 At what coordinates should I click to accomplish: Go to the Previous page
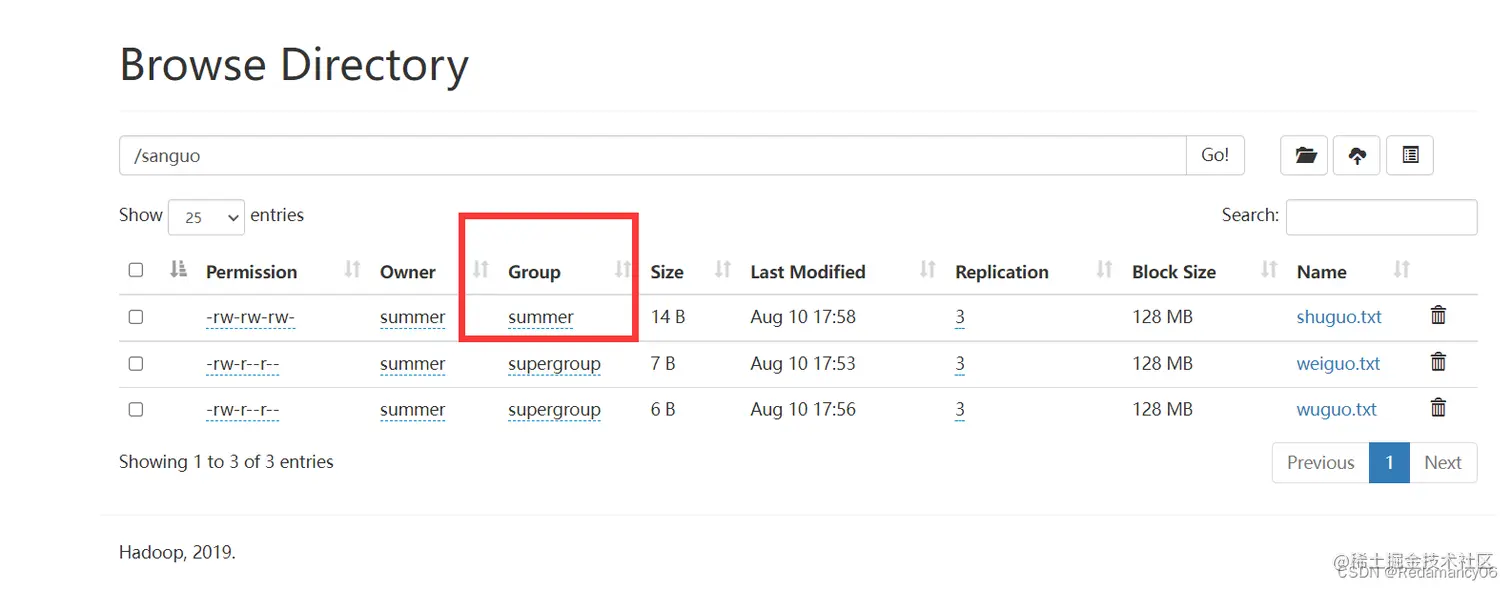pyautogui.click(x=1320, y=463)
